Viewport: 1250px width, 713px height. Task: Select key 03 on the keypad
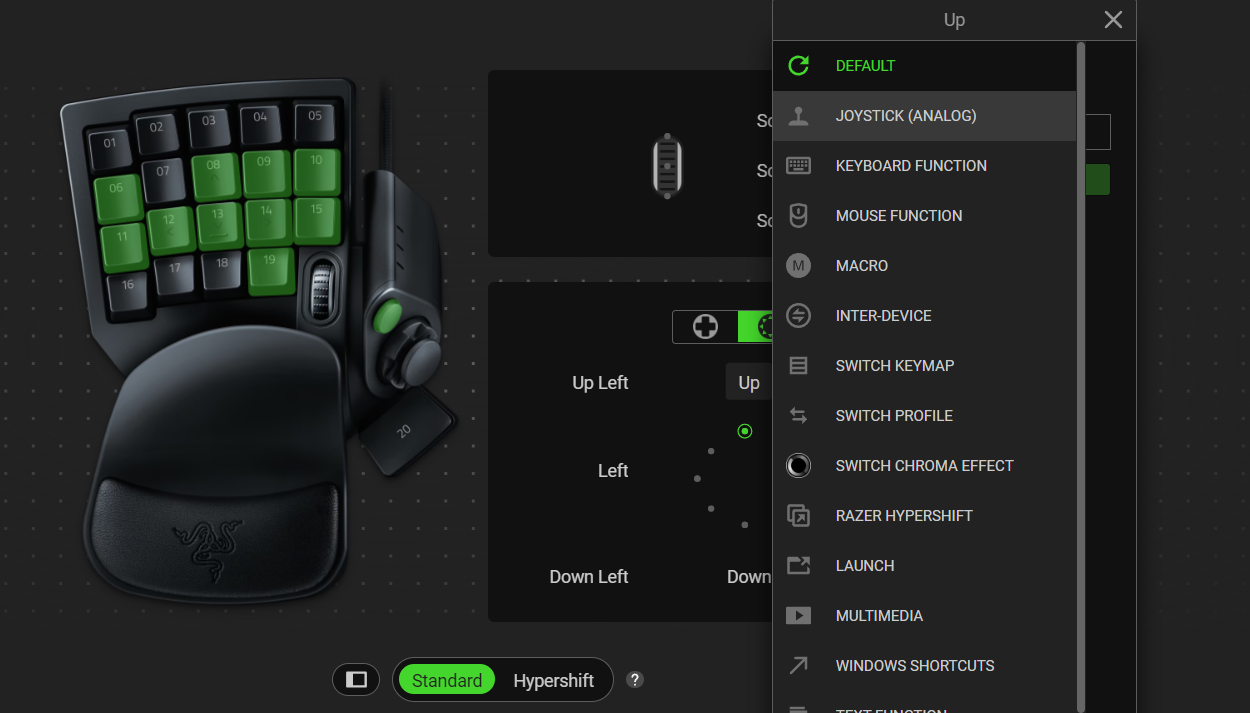pos(211,128)
